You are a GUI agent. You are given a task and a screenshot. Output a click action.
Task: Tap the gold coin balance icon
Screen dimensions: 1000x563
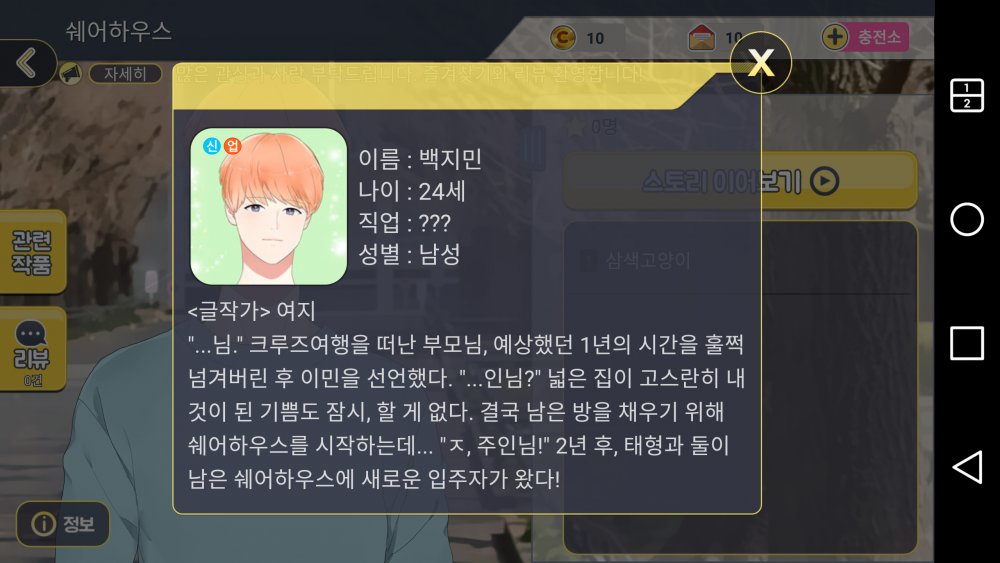click(x=563, y=38)
